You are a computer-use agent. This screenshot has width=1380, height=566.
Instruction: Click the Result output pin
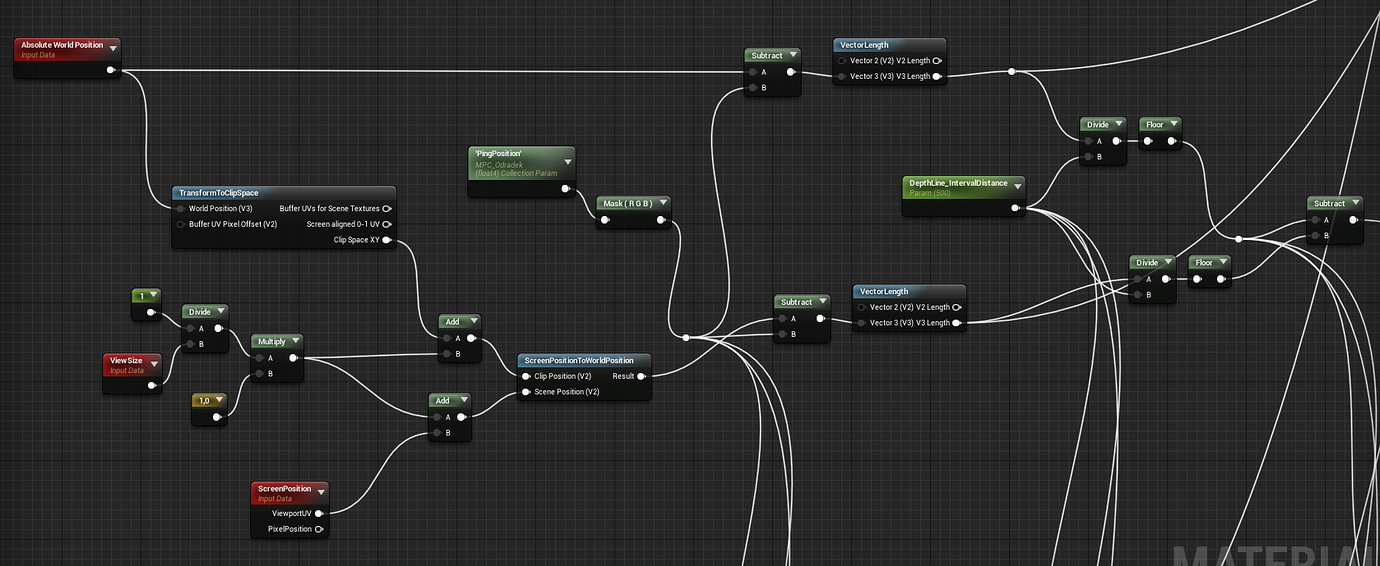coord(642,376)
